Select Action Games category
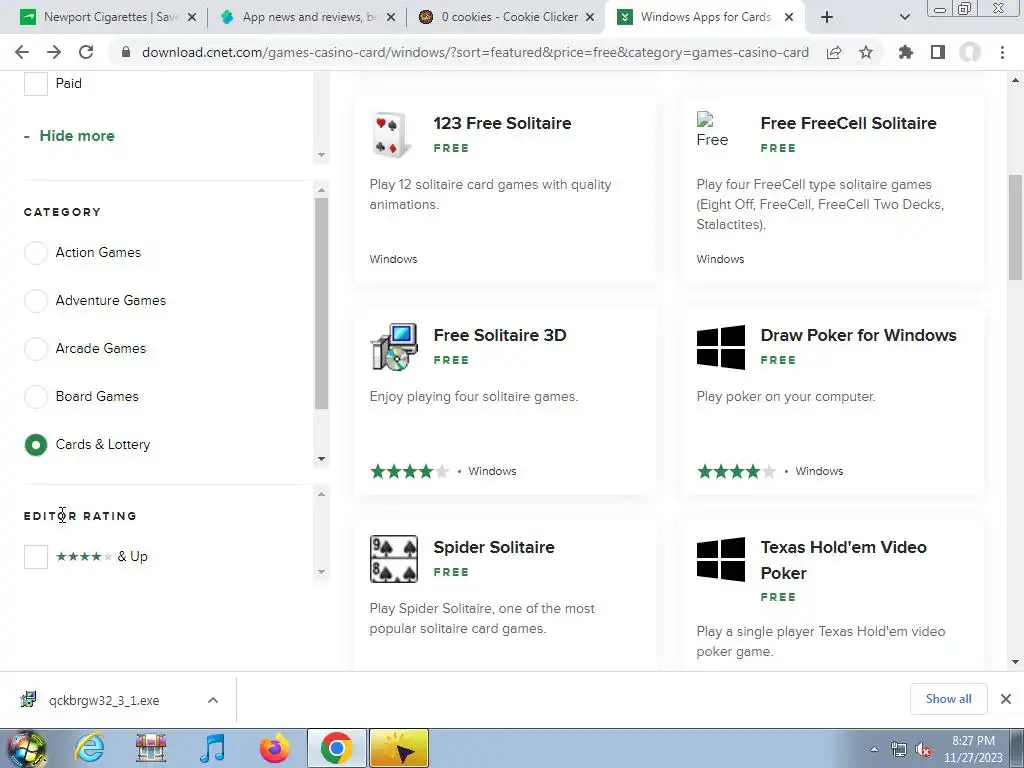This screenshot has height=768, width=1024. click(35, 252)
